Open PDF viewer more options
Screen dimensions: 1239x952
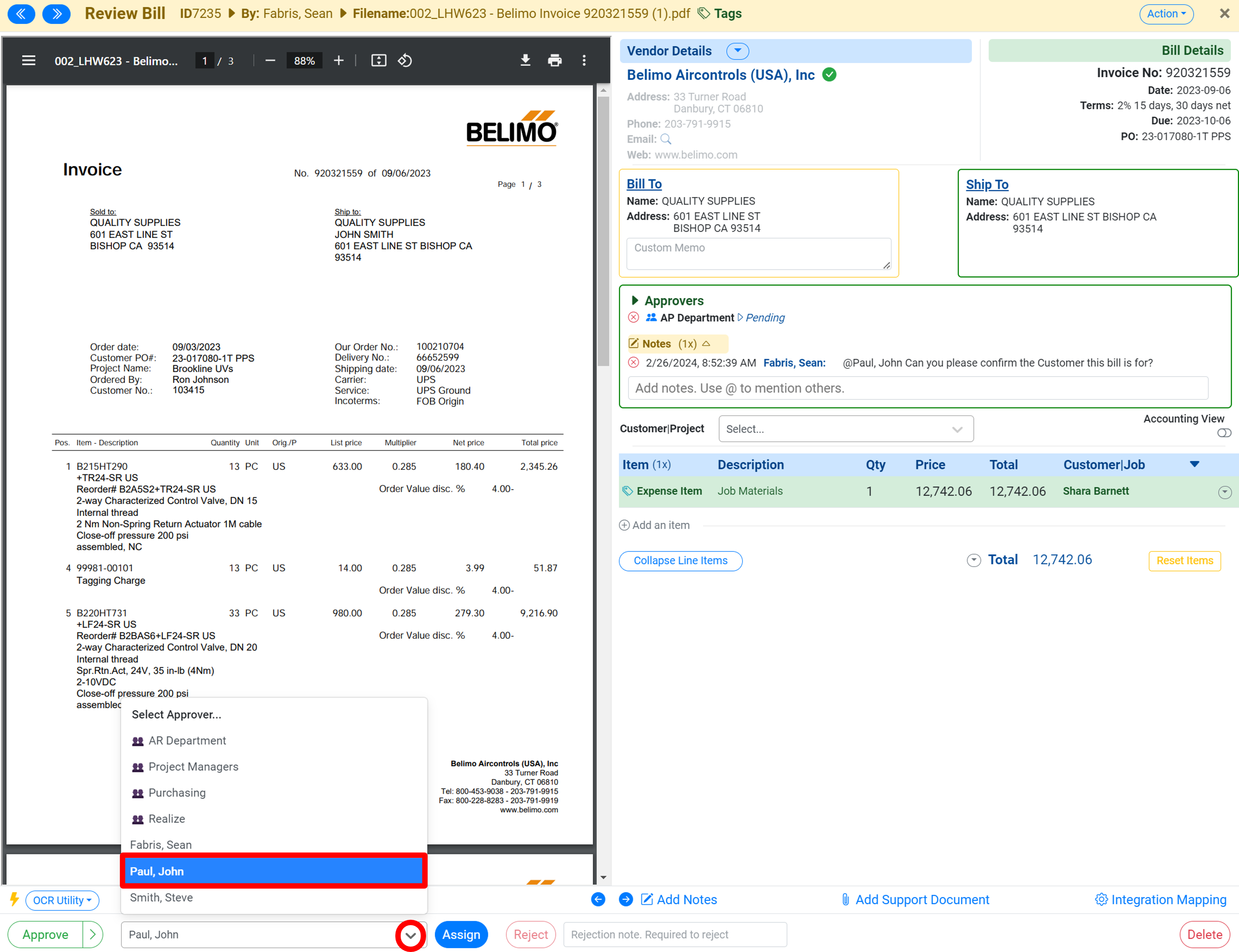(x=584, y=61)
